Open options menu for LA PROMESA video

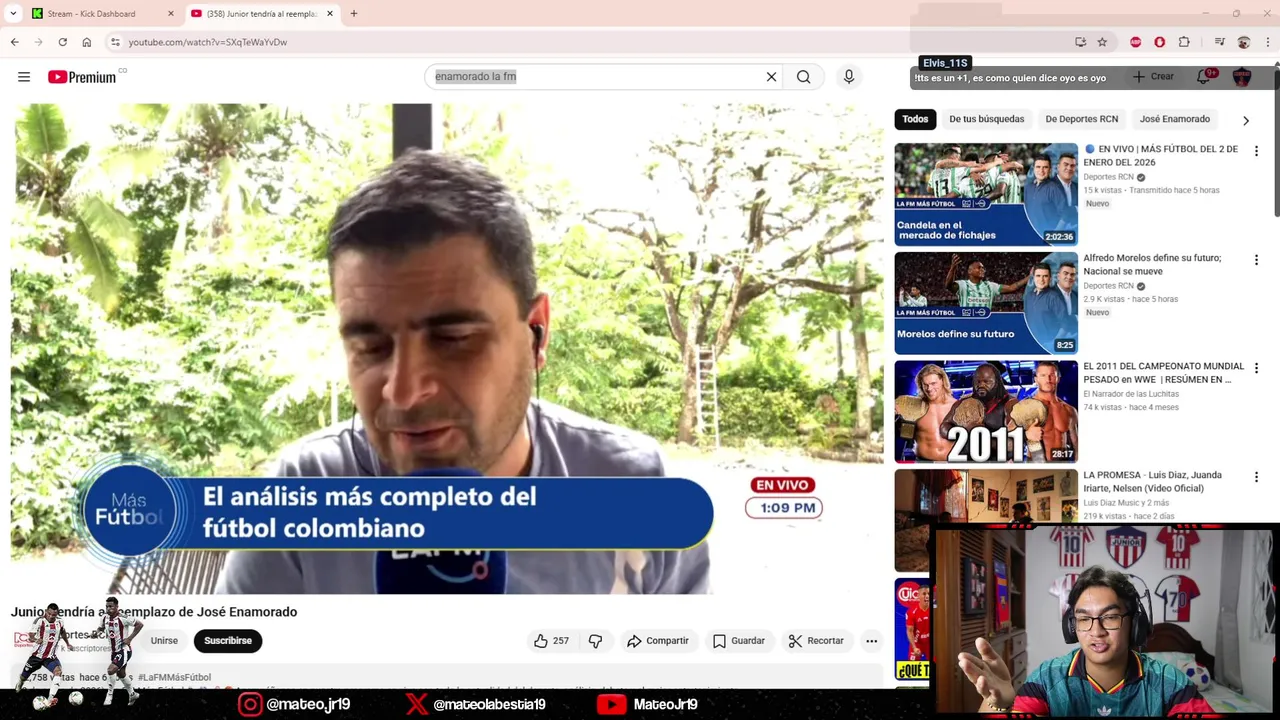click(x=1256, y=477)
